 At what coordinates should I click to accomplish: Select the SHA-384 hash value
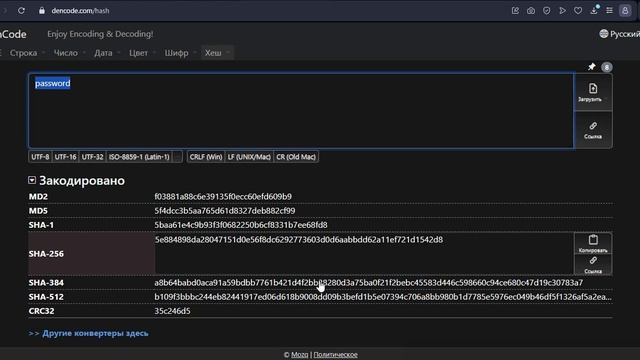(369, 282)
